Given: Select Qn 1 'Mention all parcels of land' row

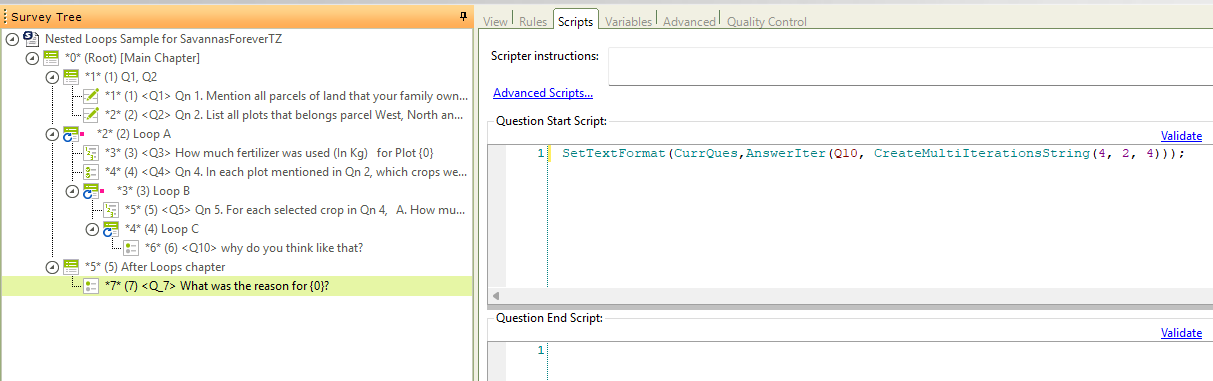Looking at the screenshot, I should [x=286, y=95].
